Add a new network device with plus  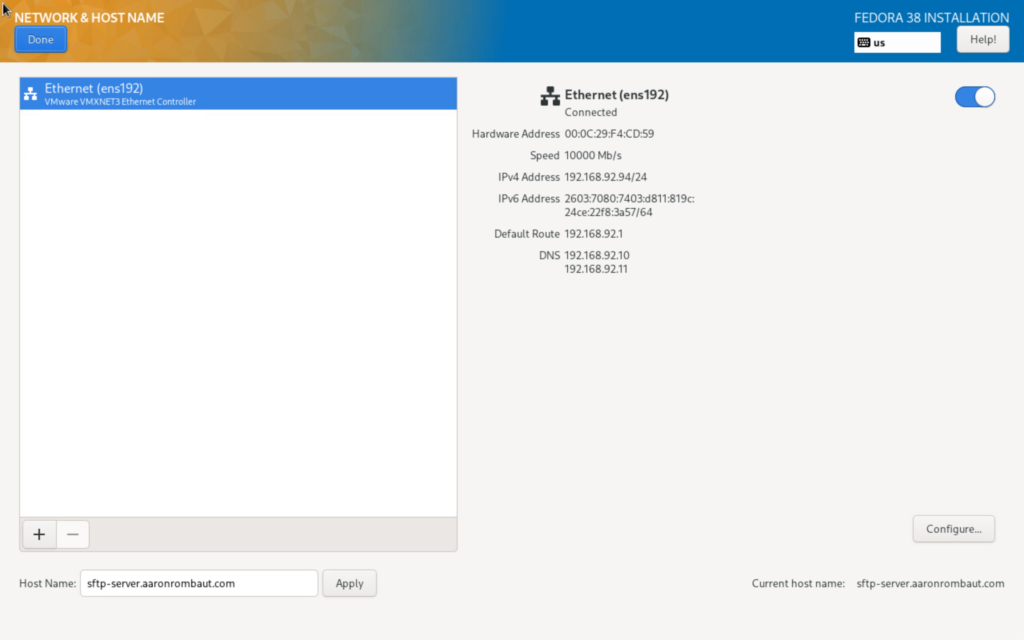39,535
